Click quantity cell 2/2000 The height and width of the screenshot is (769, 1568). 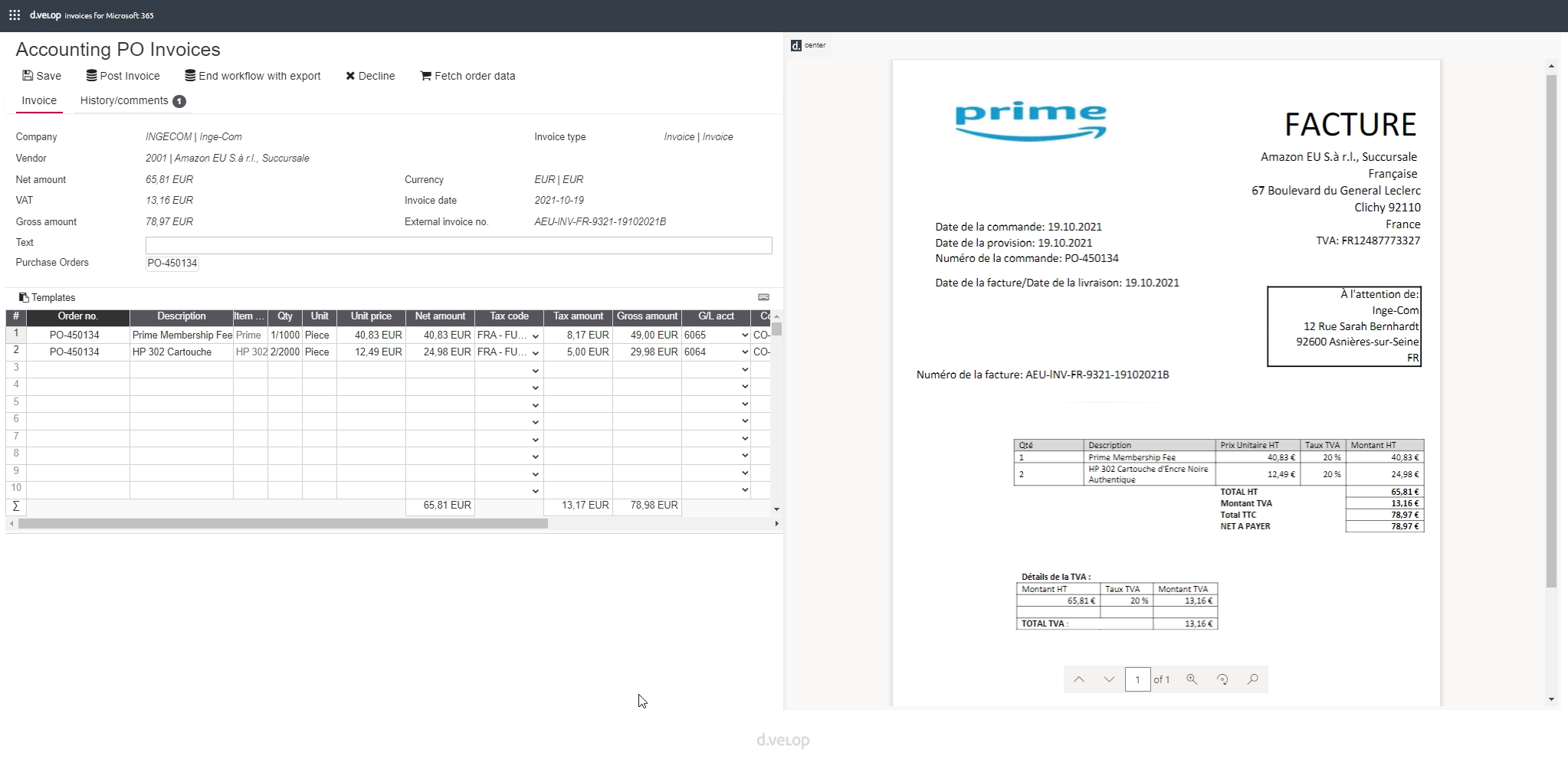pos(285,352)
